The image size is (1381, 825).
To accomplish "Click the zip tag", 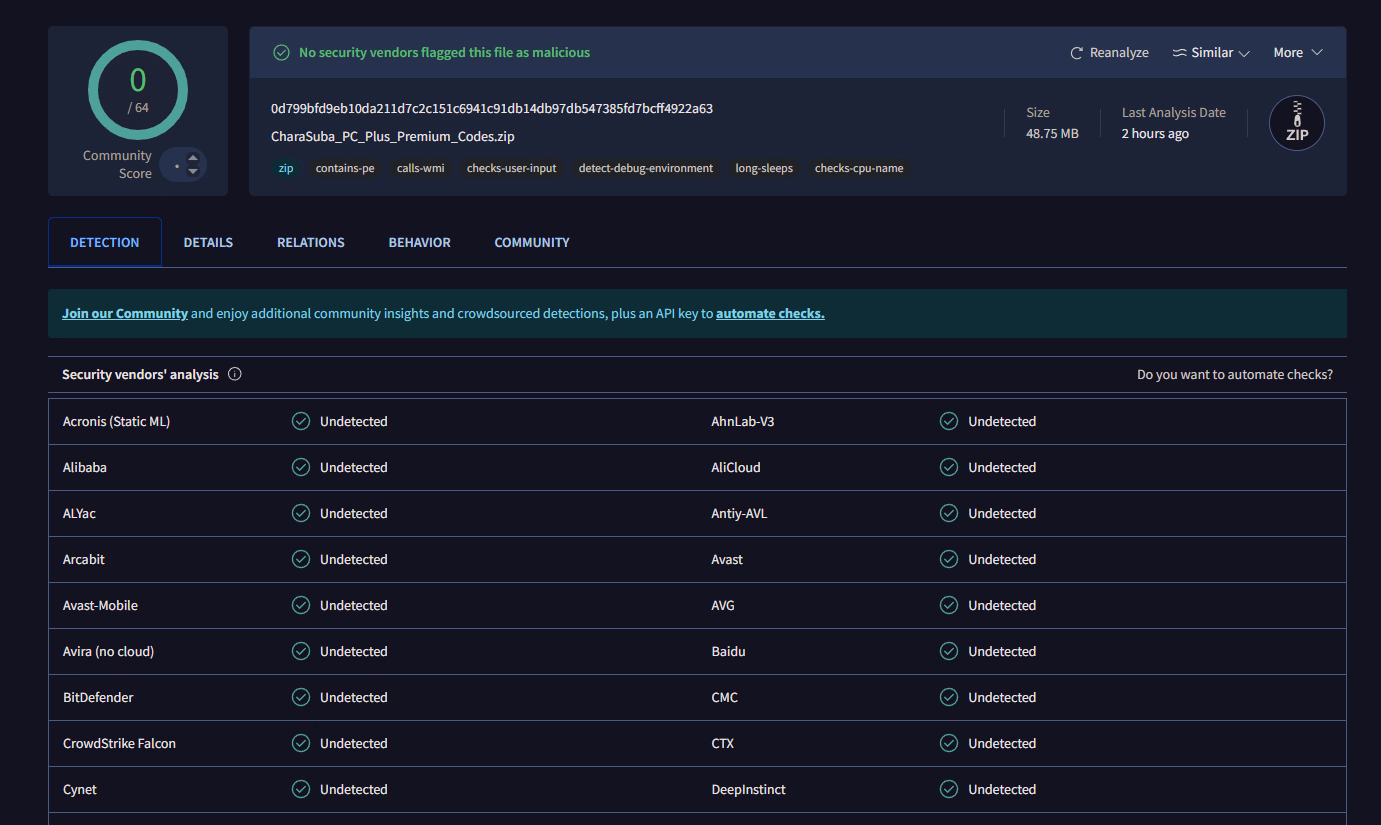I will 286,168.
